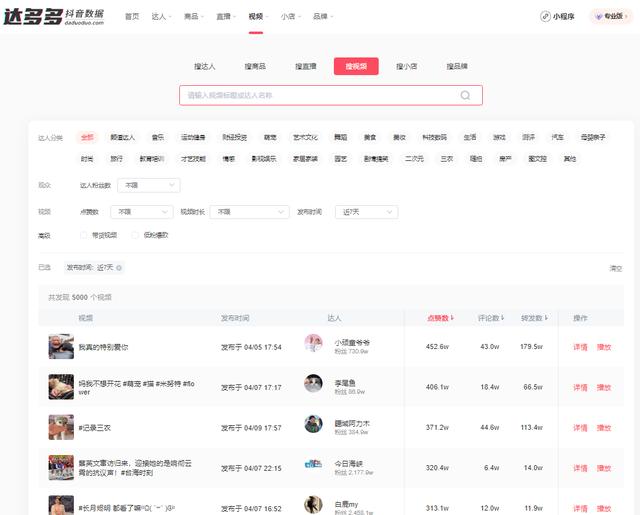
Task: Filter by 美食 category
Action: 370,137
